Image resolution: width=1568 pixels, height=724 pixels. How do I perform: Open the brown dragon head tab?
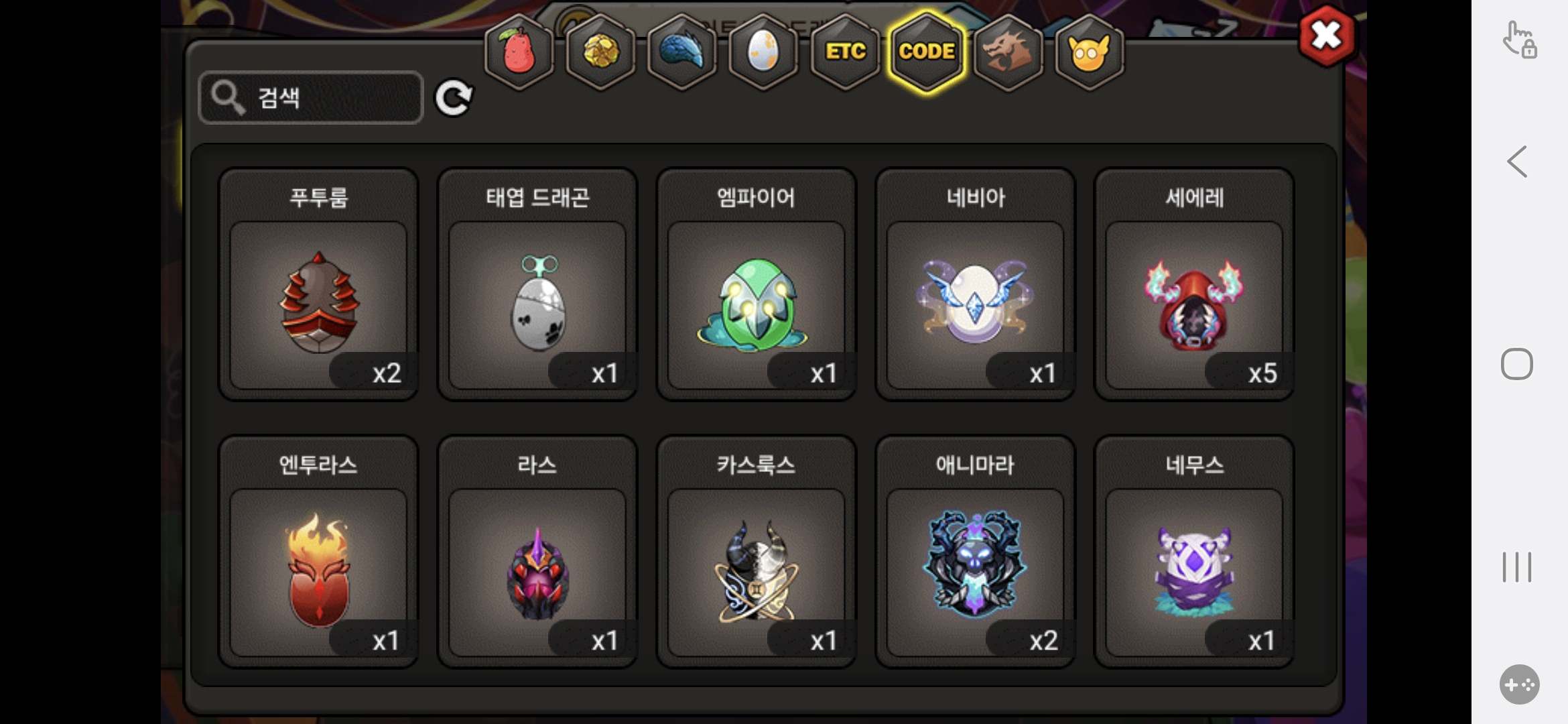coord(1008,52)
